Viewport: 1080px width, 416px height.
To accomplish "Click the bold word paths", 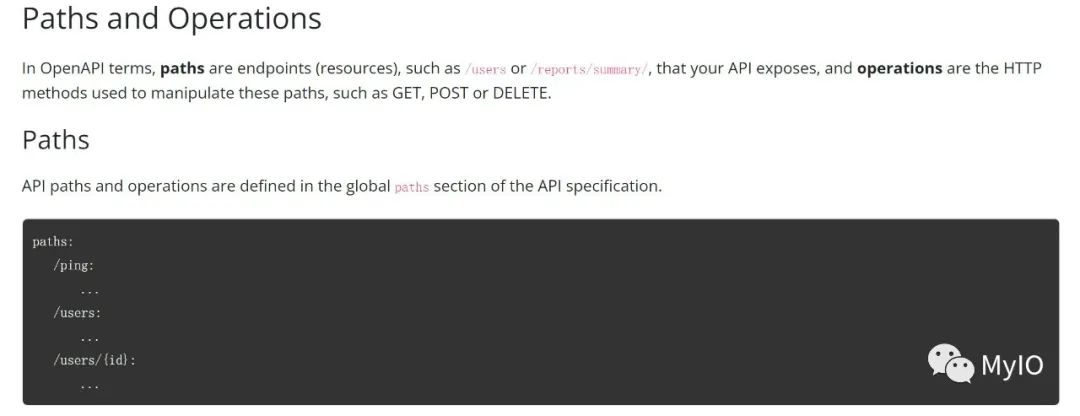I will click(183, 69).
